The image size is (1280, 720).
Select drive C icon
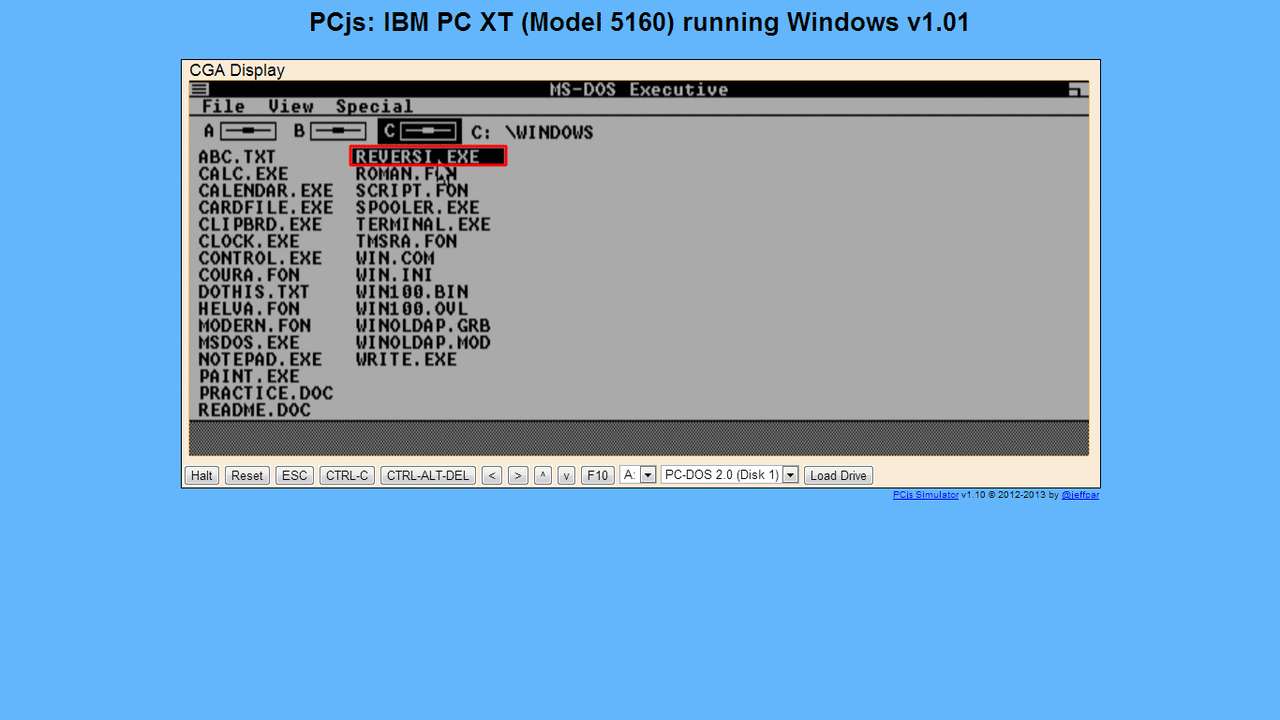420,131
